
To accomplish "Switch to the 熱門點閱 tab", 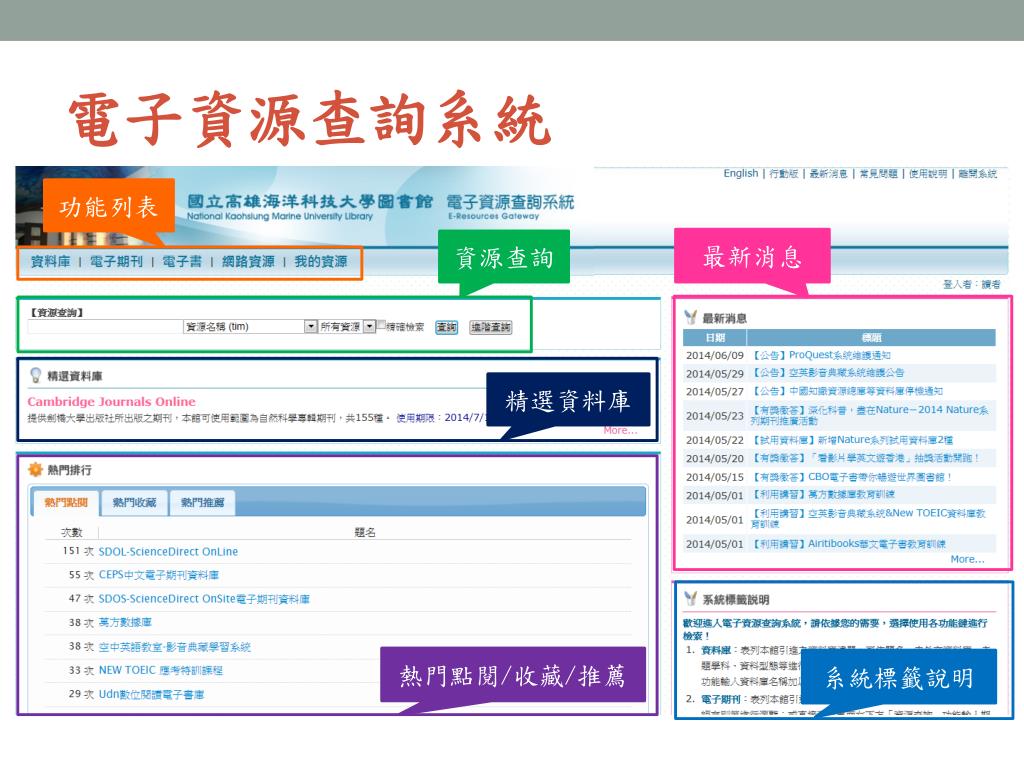I will click(x=65, y=502).
